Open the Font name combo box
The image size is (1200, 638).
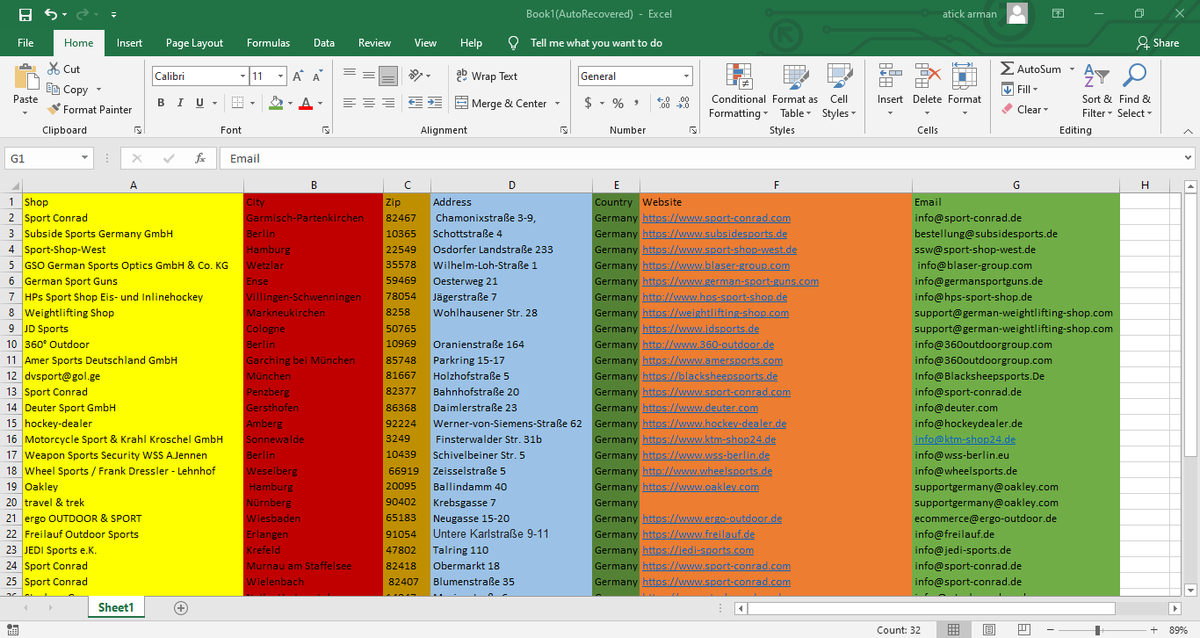click(199, 76)
